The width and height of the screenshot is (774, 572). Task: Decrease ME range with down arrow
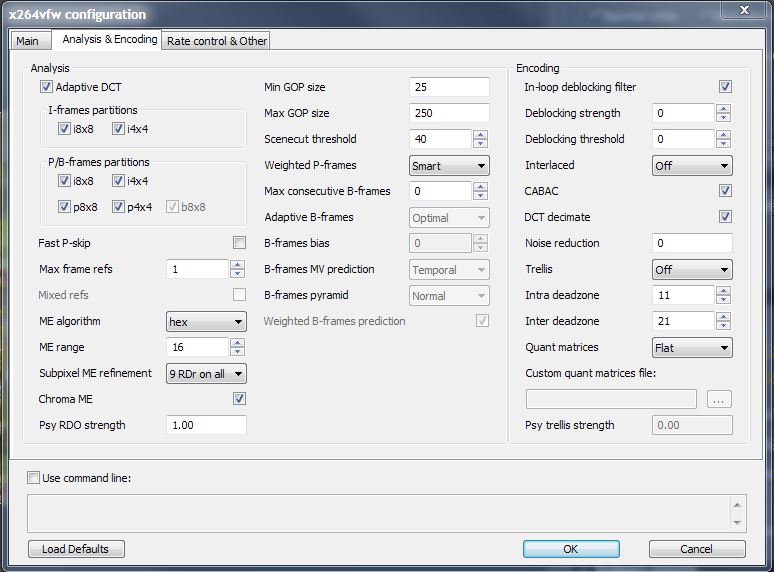(x=237, y=352)
